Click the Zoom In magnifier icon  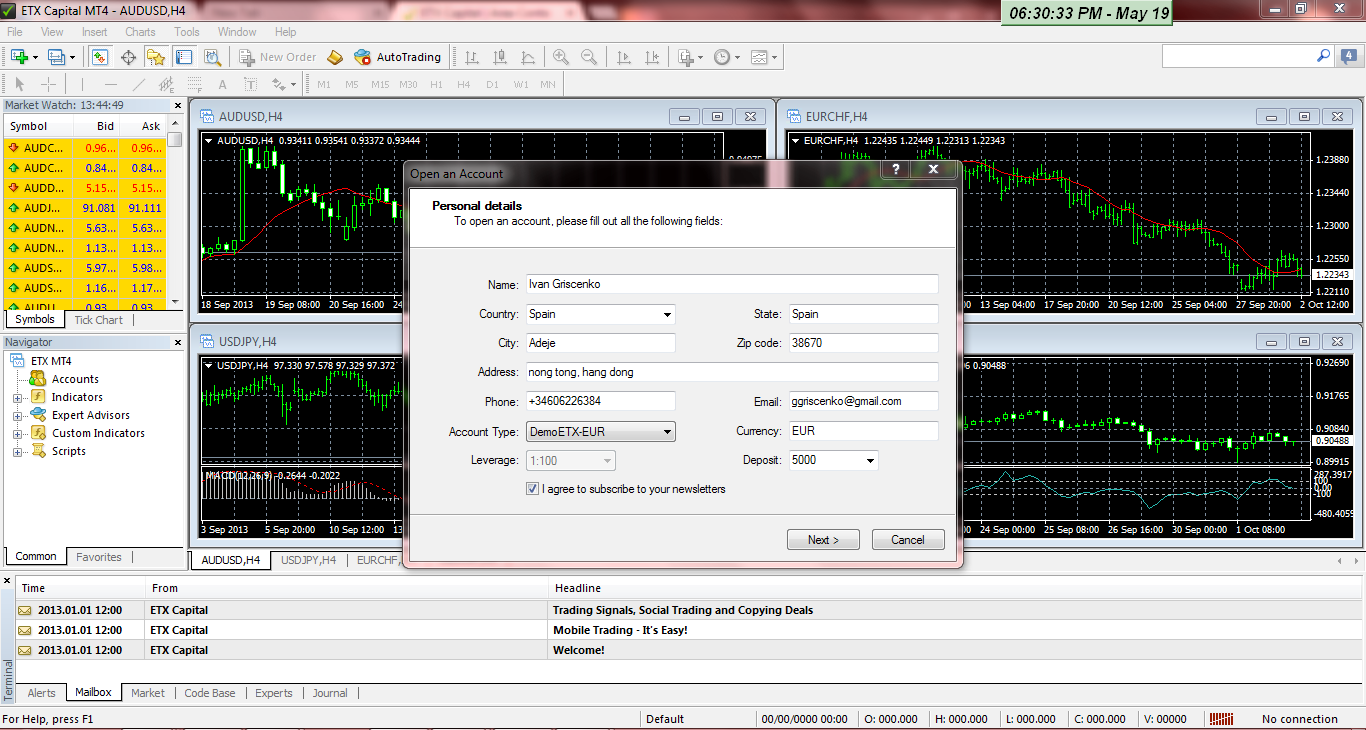[560, 57]
